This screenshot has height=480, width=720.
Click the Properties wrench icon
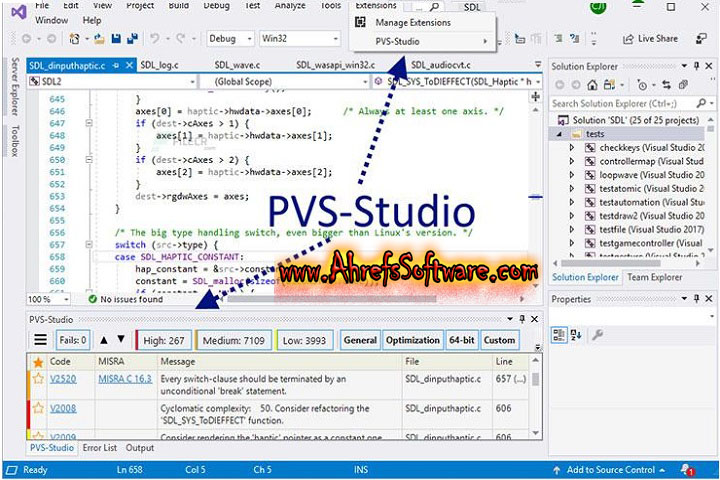click(x=597, y=335)
